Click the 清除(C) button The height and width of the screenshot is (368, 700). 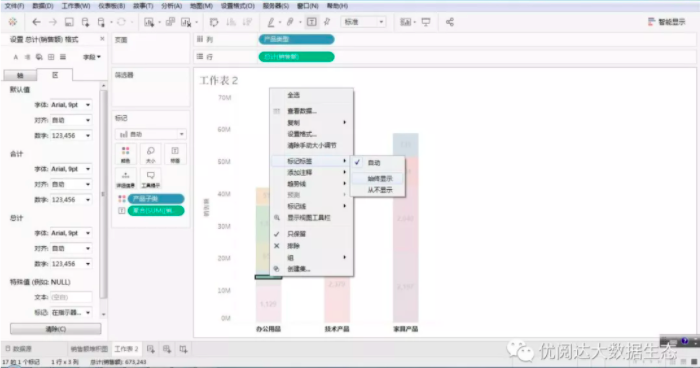click(56, 329)
